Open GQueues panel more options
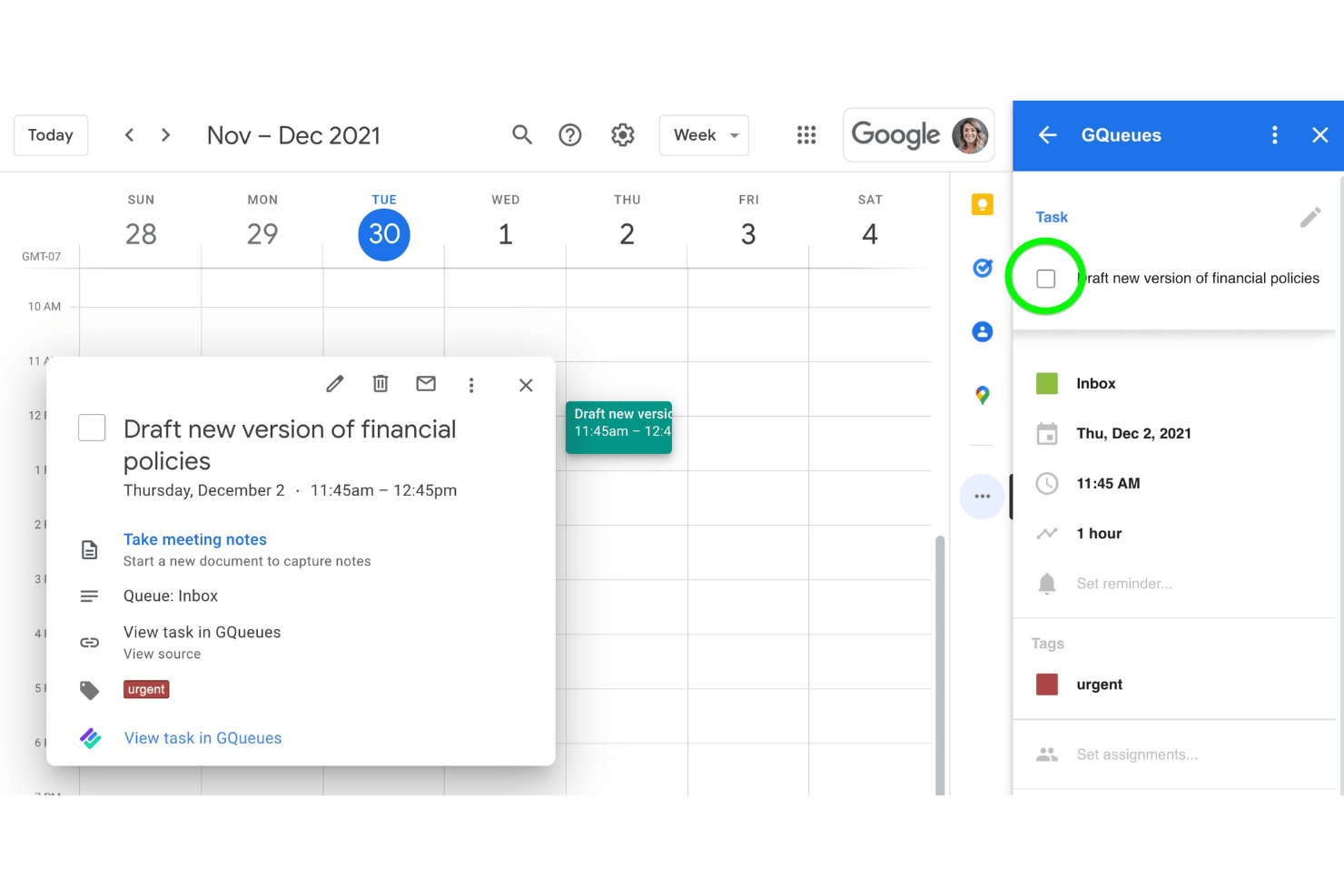The width and height of the screenshot is (1344, 896). point(1275,135)
